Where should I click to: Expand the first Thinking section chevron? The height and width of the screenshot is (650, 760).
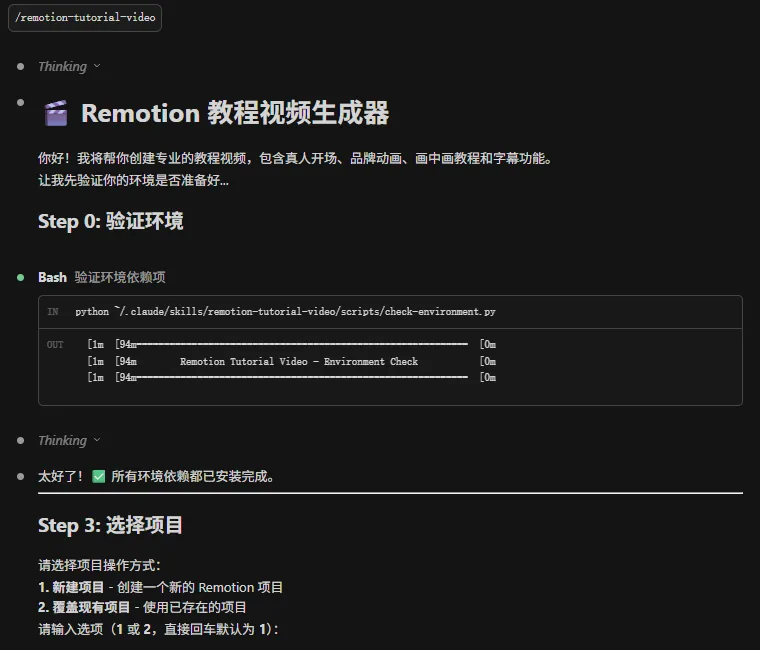(97, 66)
